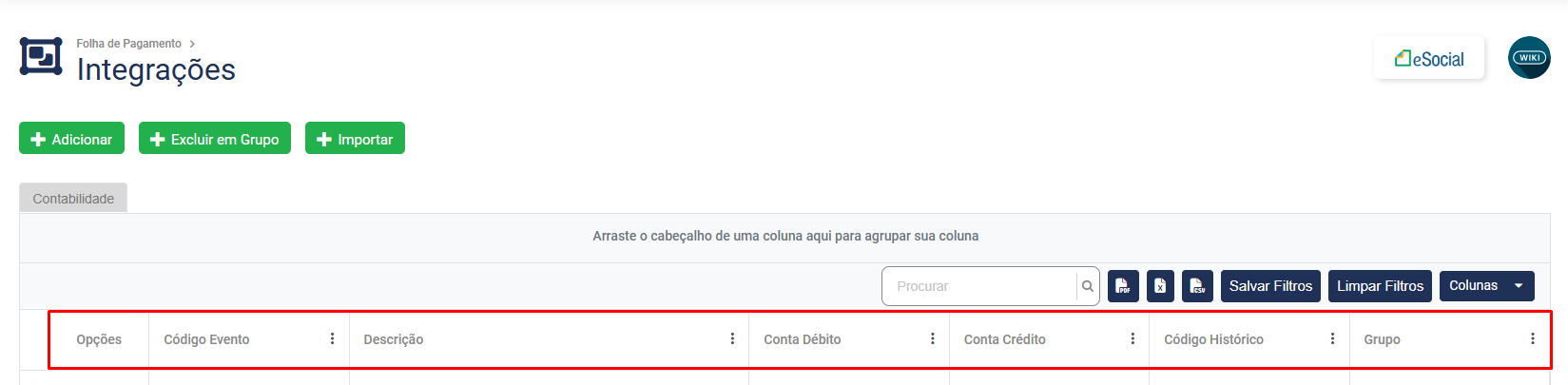Open the Wiki help icon
The image size is (1568, 385).
click(1529, 58)
